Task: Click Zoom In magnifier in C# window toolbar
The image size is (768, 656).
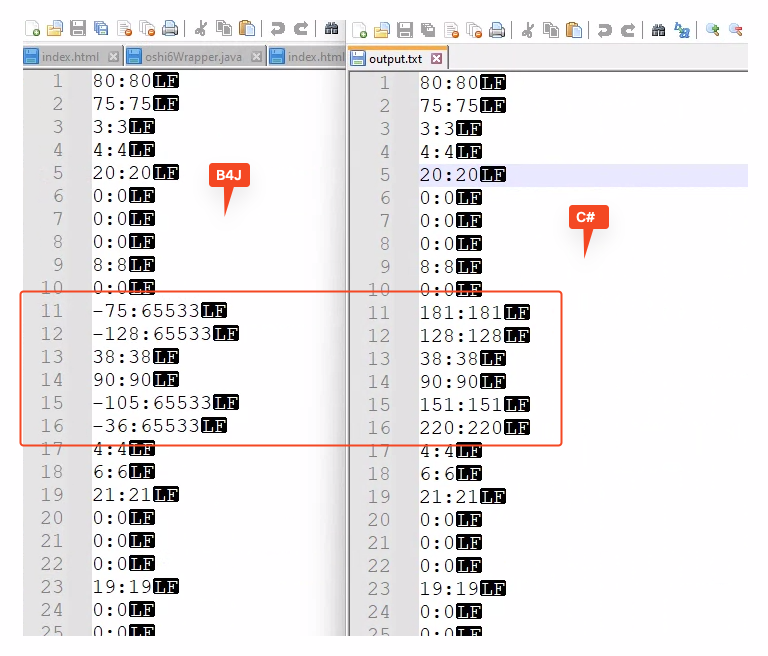Action: pos(712,30)
